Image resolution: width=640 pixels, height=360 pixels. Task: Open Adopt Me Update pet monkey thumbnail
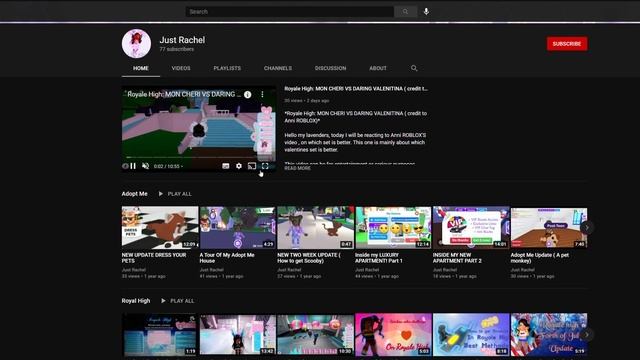549,228
